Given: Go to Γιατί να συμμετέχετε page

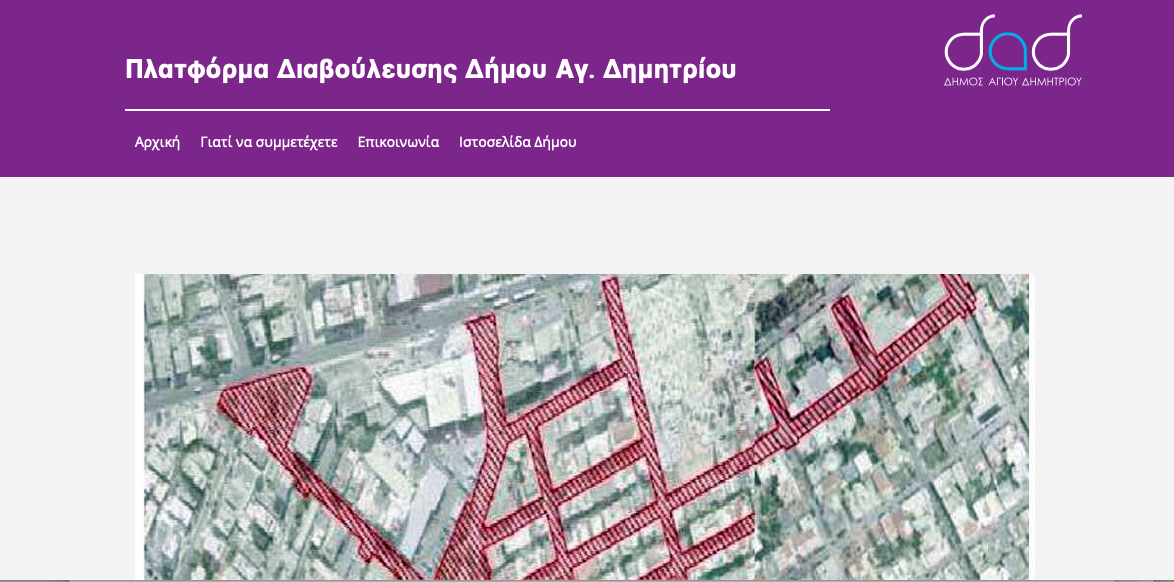Looking at the screenshot, I should (269, 142).
